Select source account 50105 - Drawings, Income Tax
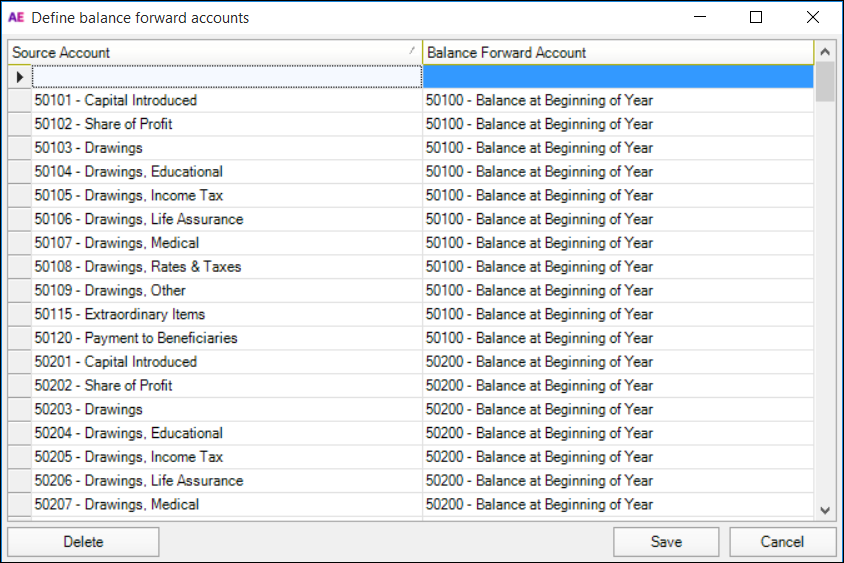Image resolution: width=844 pixels, height=563 pixels. 129,195
